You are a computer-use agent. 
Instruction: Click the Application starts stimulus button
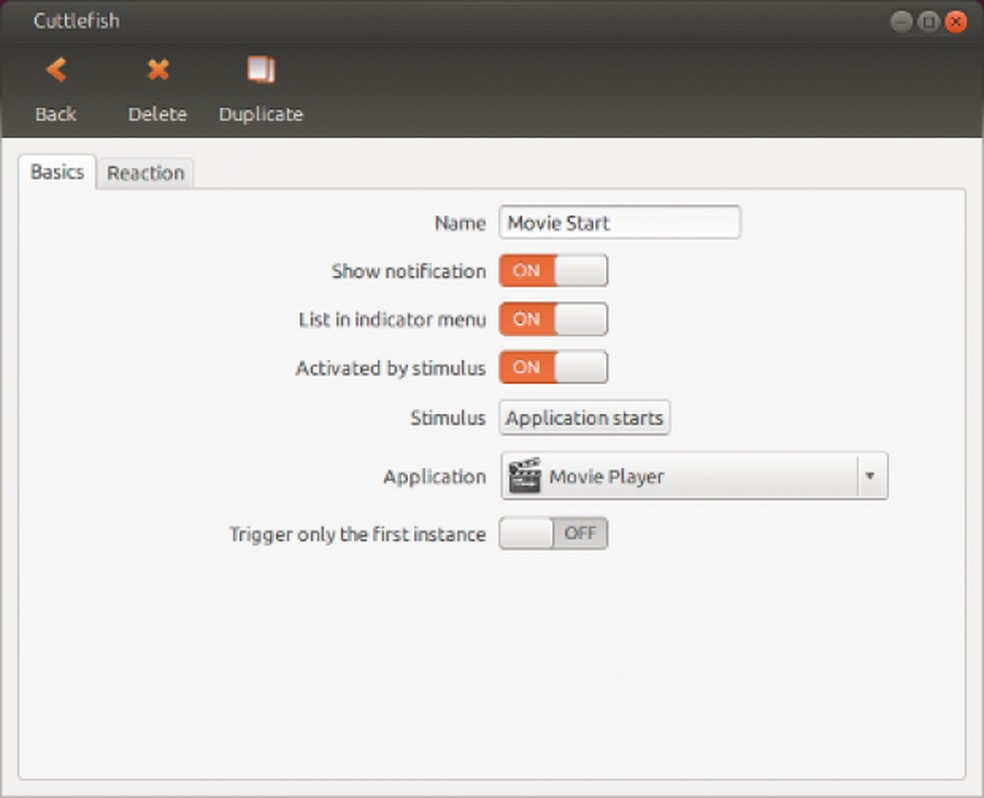(585, 418)
